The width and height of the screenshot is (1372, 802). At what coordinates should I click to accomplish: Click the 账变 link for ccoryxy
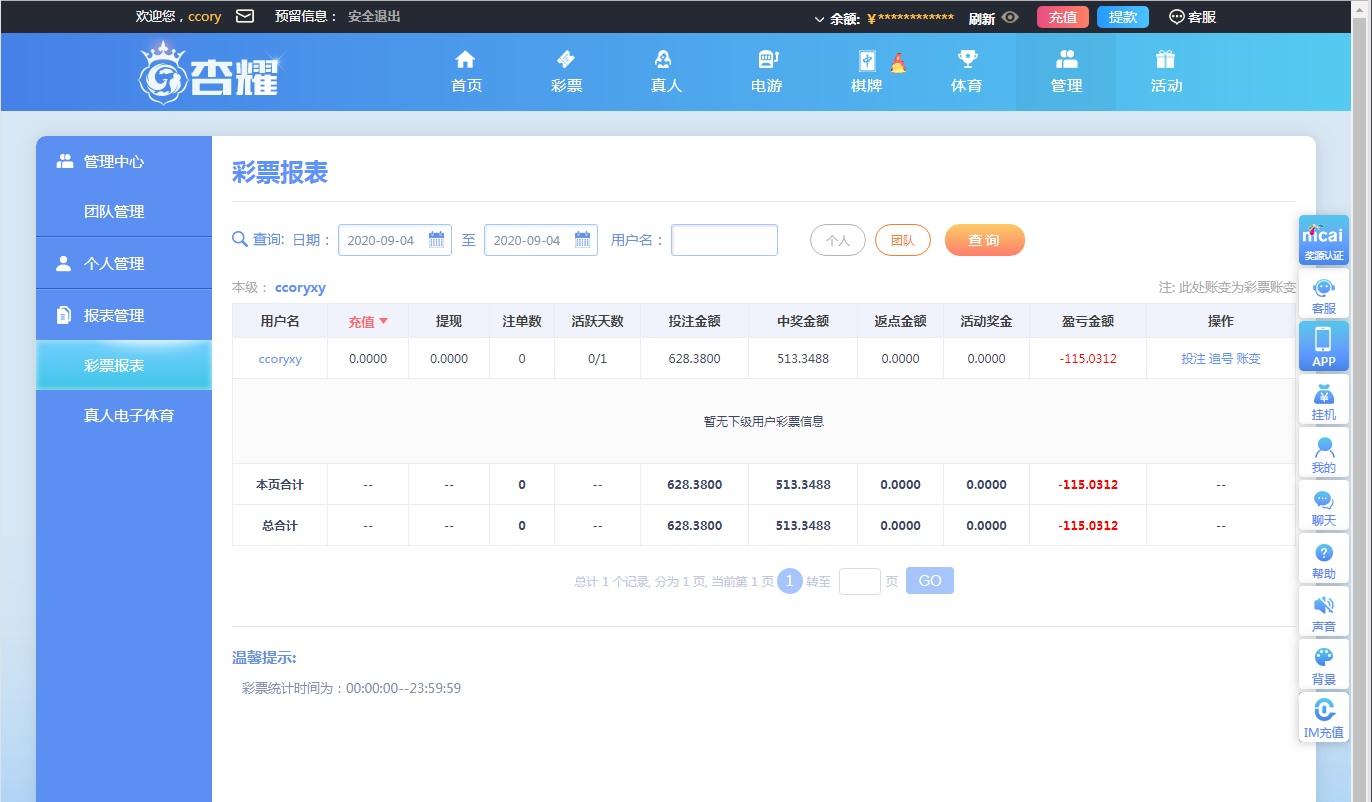tap(1248, 358)
